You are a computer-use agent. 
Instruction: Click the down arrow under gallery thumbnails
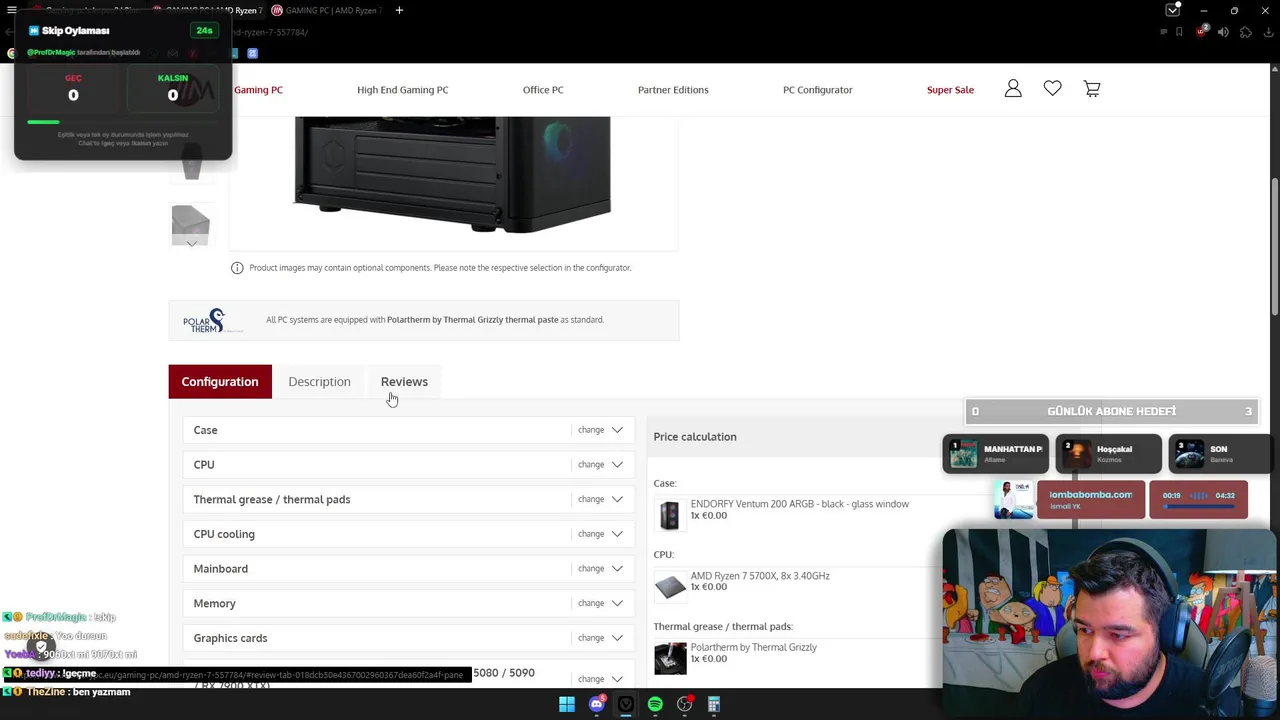tap(190, 244)
